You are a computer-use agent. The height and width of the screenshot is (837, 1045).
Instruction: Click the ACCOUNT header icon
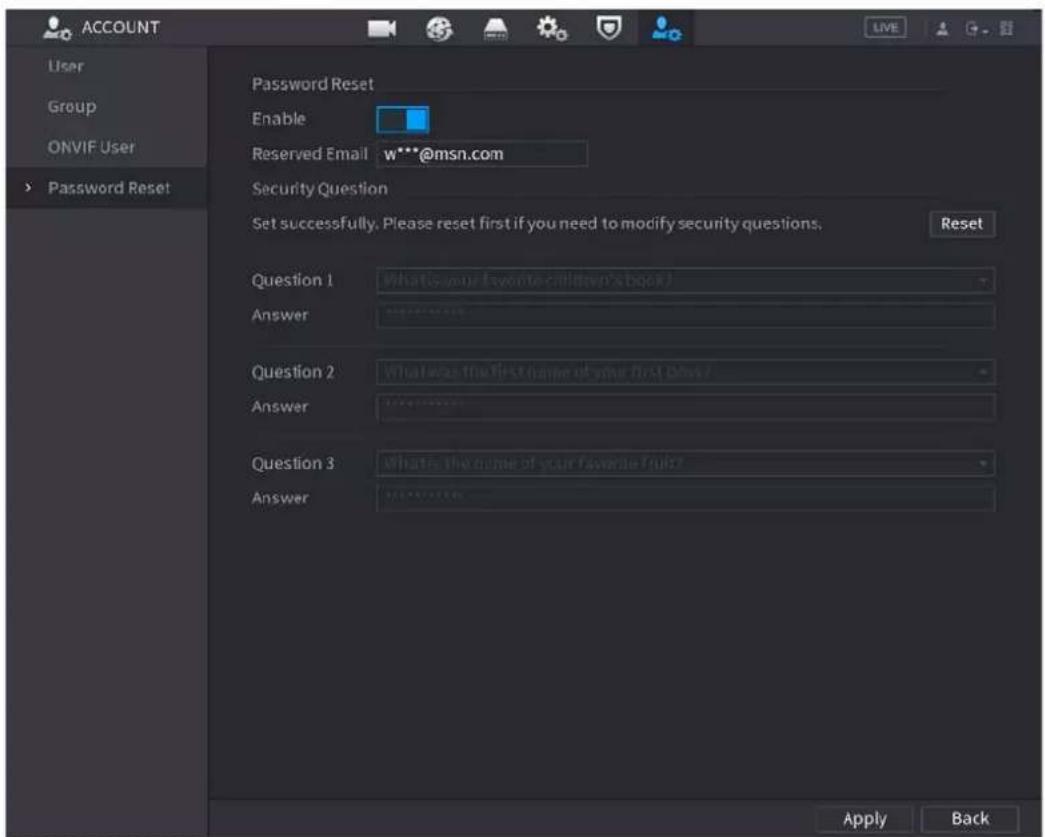tap(57, 28)
